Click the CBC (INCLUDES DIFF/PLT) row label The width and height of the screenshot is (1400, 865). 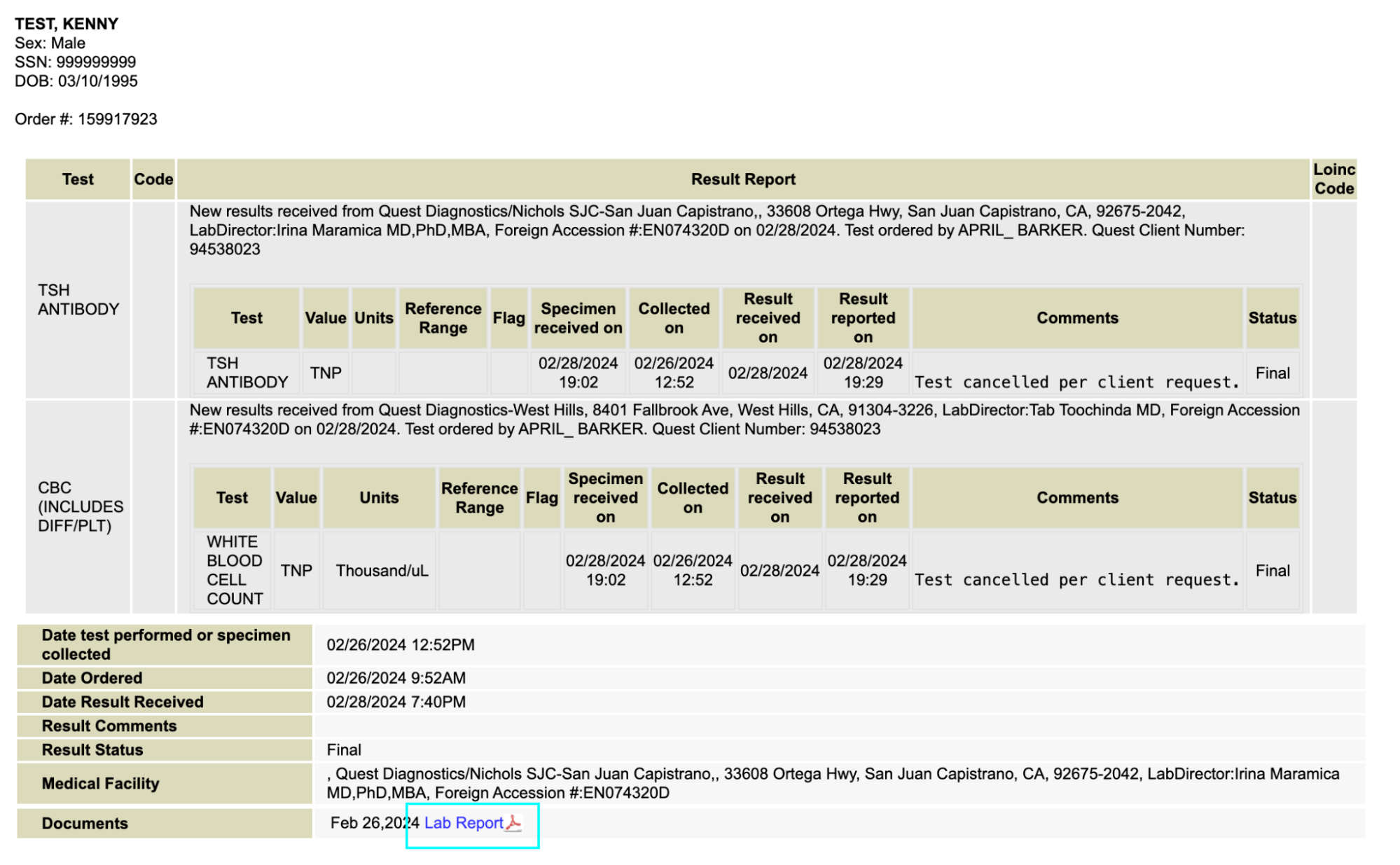point(80,506)
